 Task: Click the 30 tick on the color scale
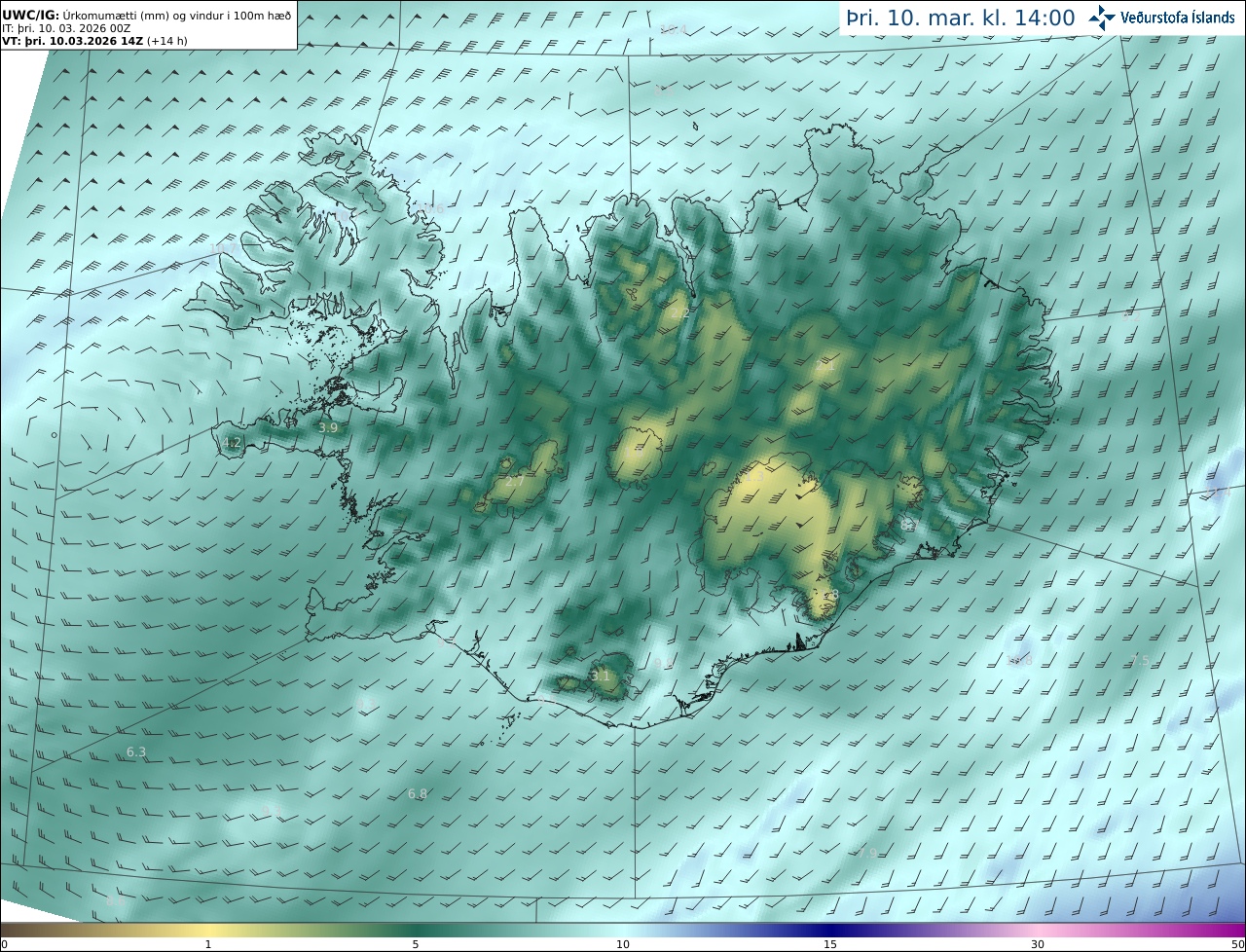tap(1038, 944)
